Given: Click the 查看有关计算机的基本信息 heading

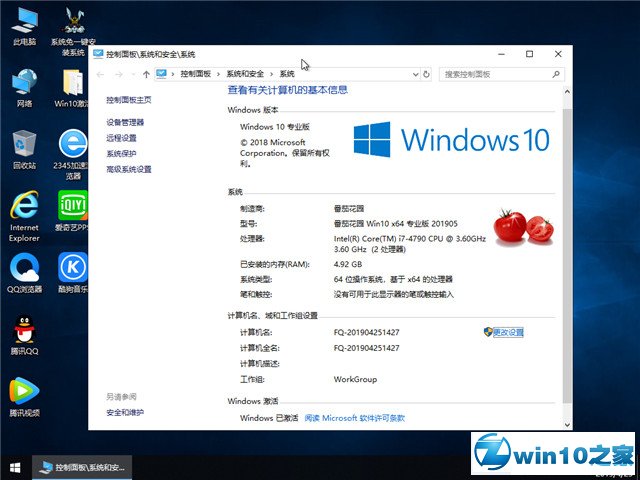Looking at the screenshot, I should click(288, 90).
